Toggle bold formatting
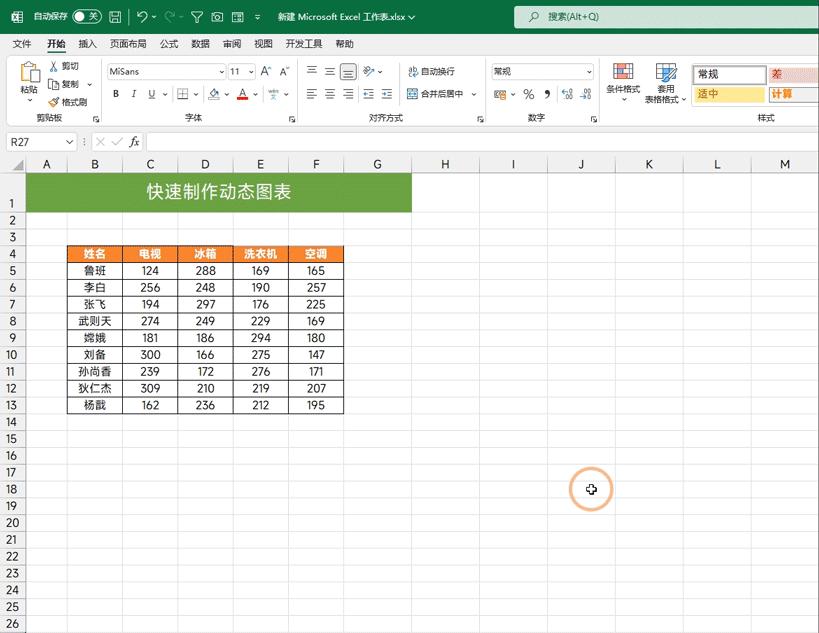 [x=116, y=92]
